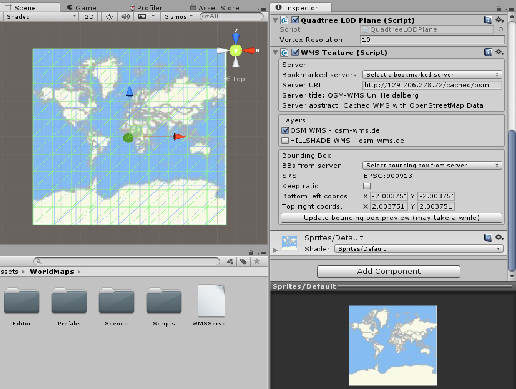Open help for Sprites/Default material
The height and width of the screenshot is (389, 516).
point(487,238)
